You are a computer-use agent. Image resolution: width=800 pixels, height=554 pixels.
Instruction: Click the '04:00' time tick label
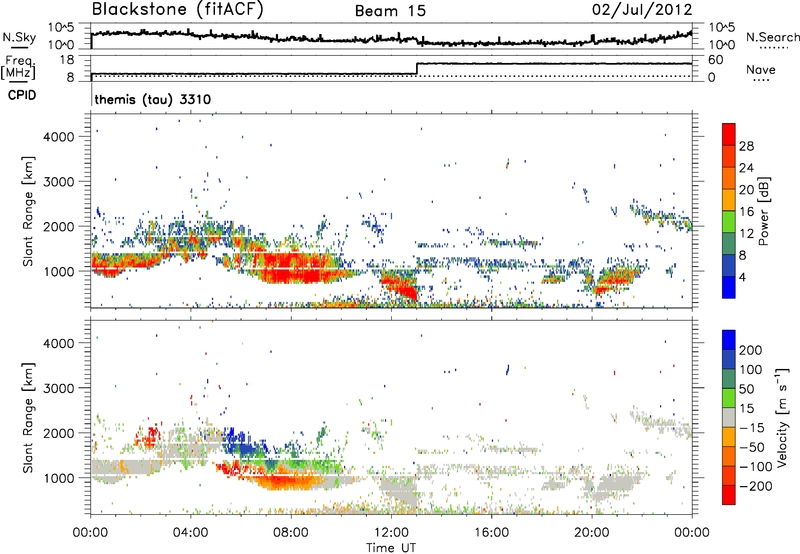pyautogui.click(x=191, y=533)
